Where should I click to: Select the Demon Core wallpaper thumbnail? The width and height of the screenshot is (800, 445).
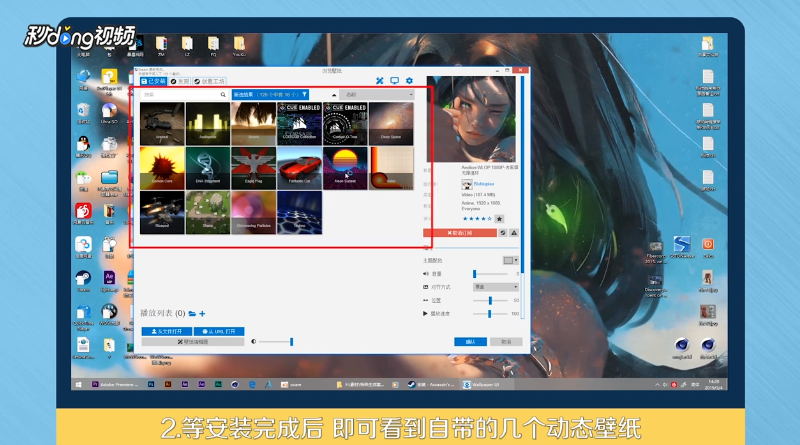click(x=162, y=168)
